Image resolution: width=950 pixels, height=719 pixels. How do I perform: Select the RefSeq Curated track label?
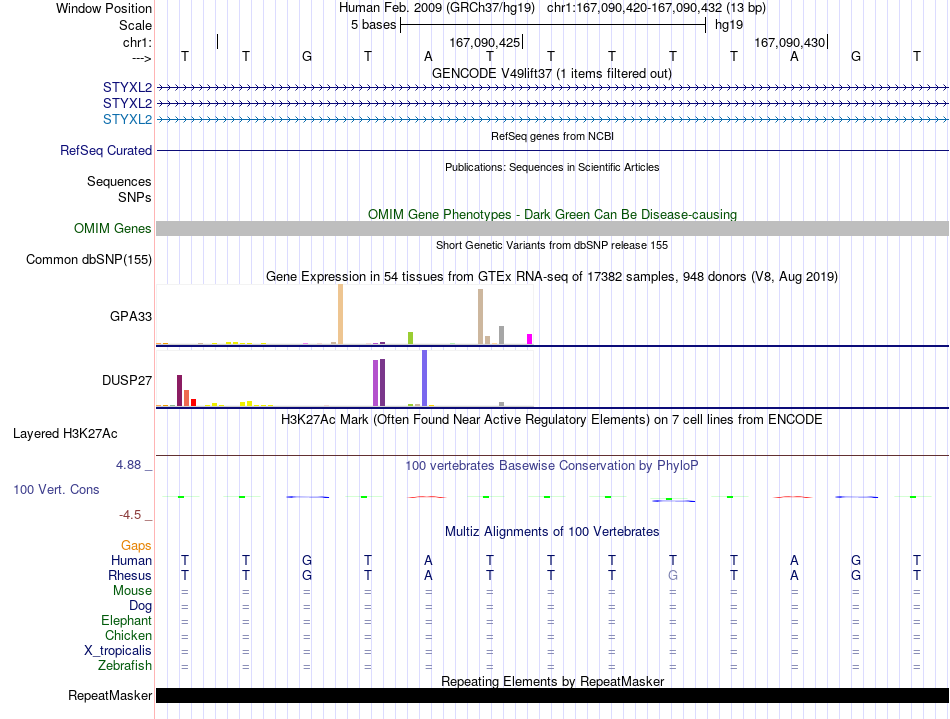(105, 150)
